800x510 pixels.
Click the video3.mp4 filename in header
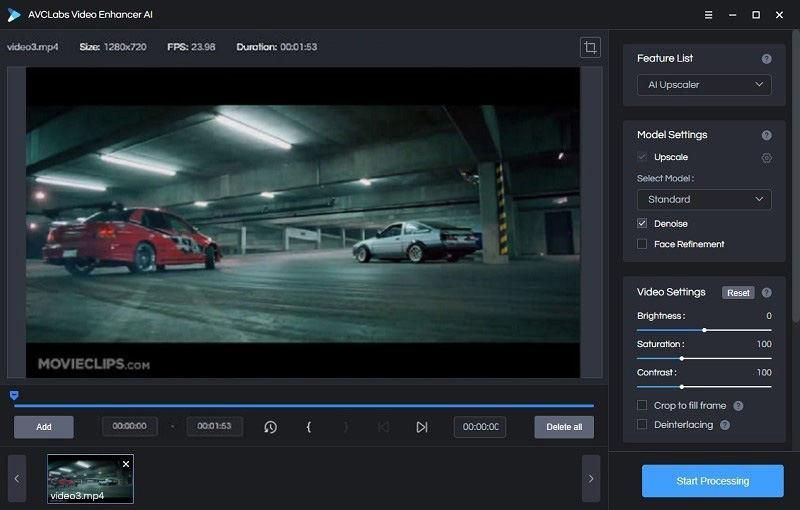point(33,47)
